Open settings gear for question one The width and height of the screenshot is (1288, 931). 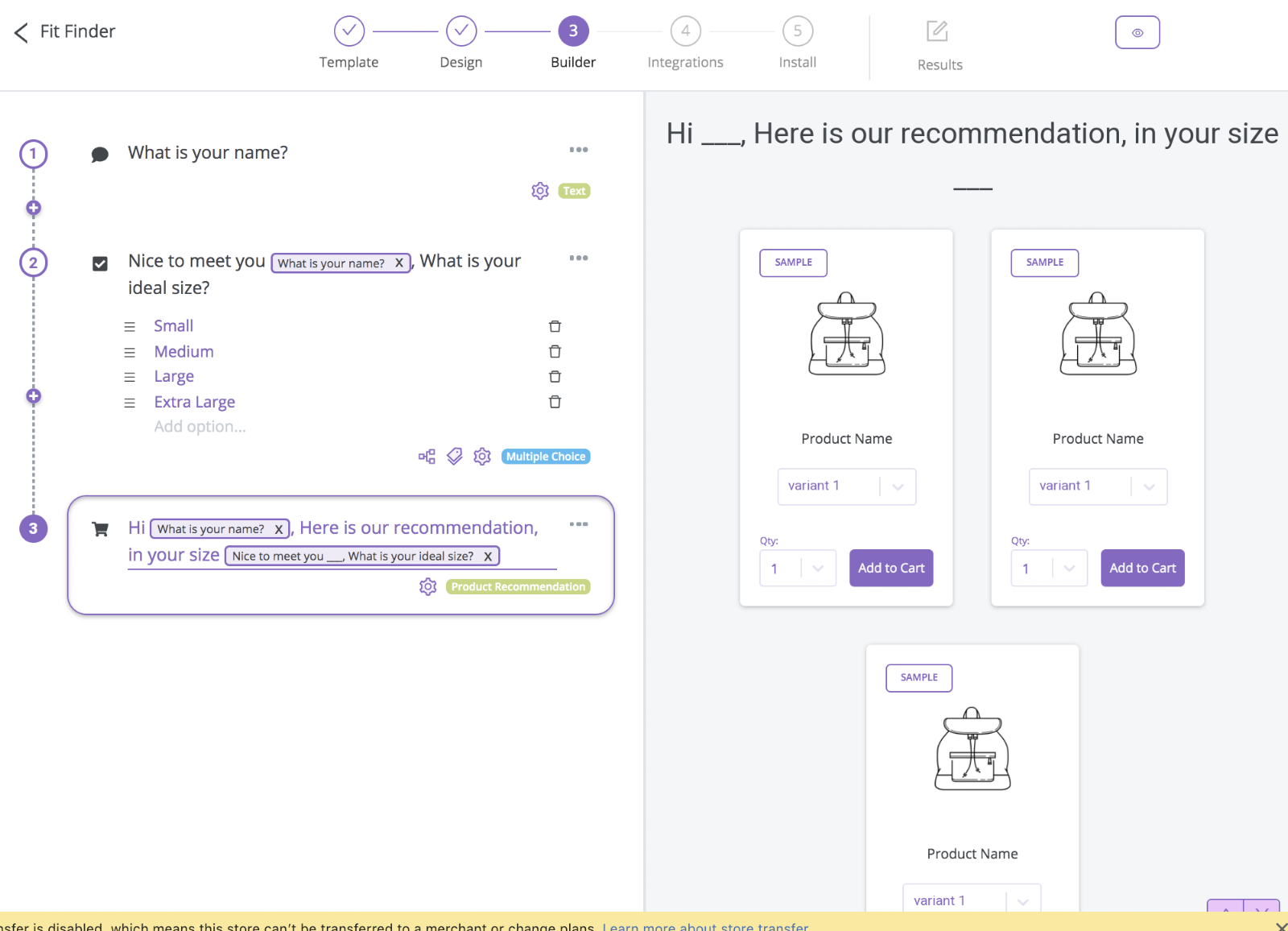[540, 191]
